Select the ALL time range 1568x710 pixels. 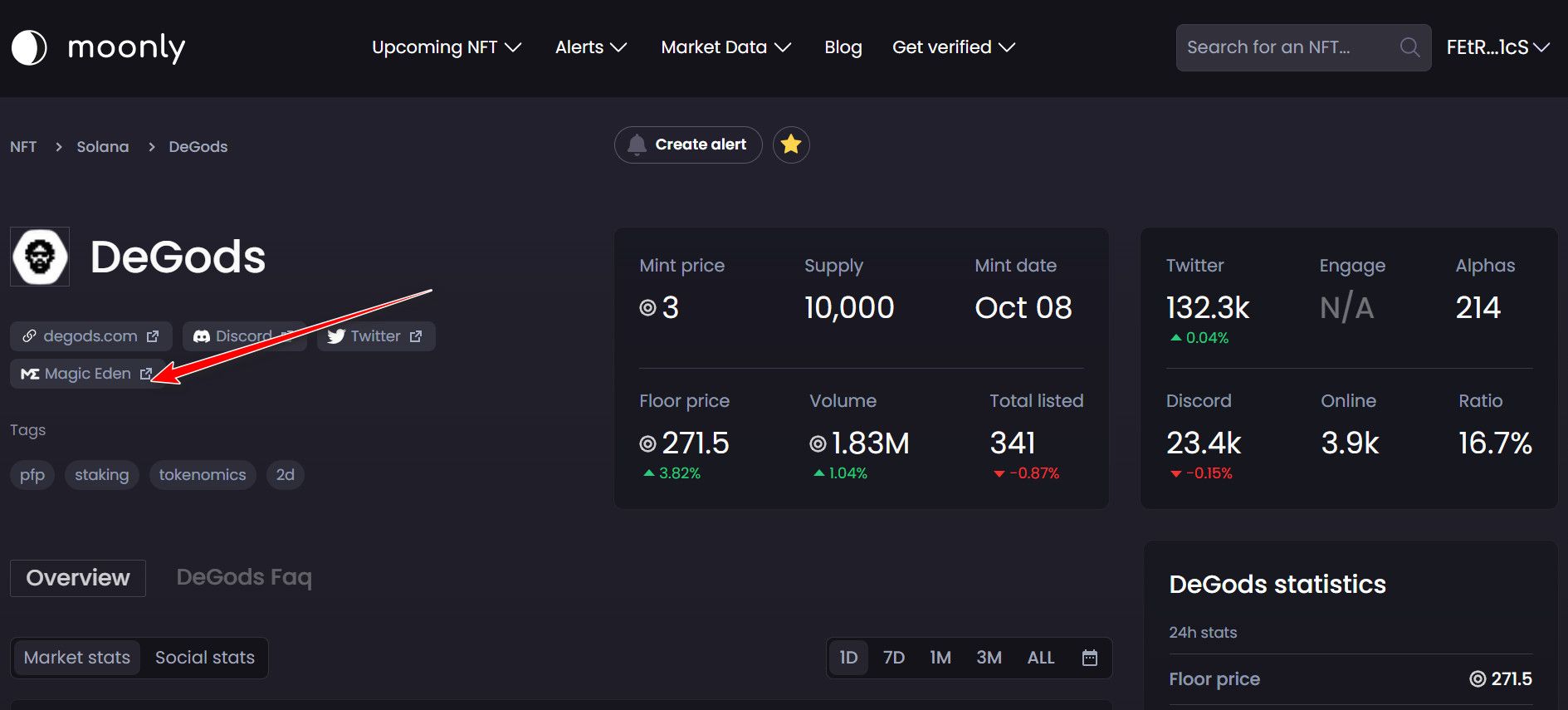click(x=1041, y=658)
